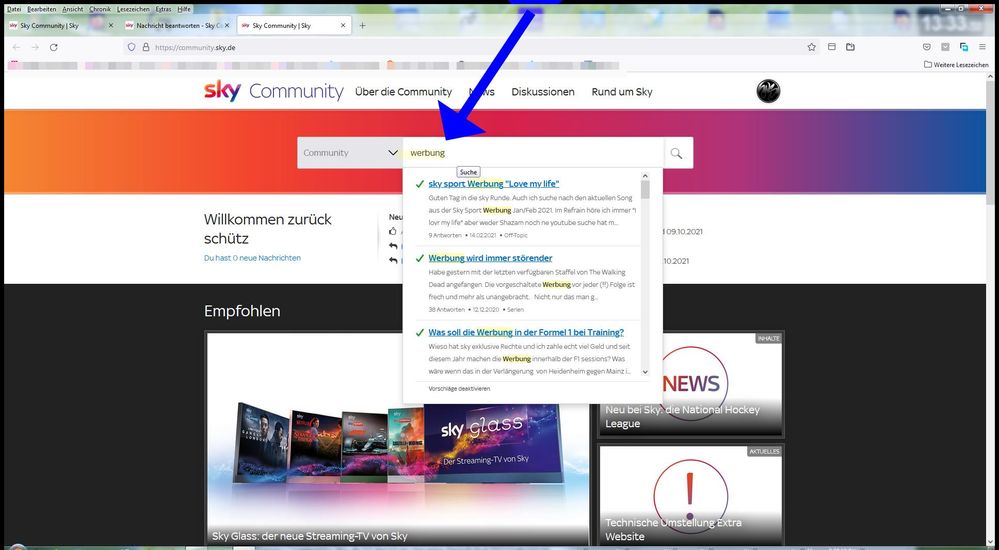Close the first Sky Community tab

[x=111, y=25]
